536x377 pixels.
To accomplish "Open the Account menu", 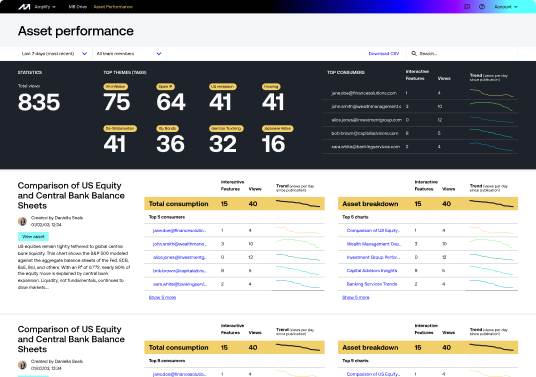I will 506,7.
